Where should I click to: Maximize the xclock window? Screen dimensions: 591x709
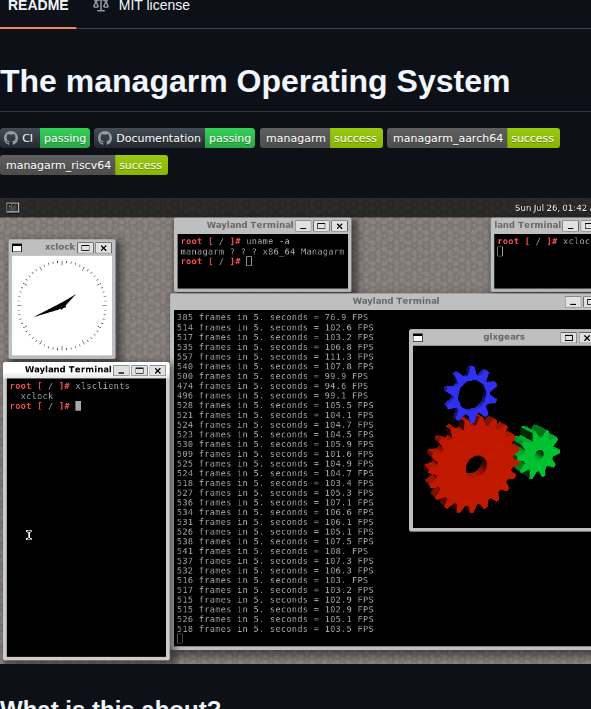[x=85, y=248]
